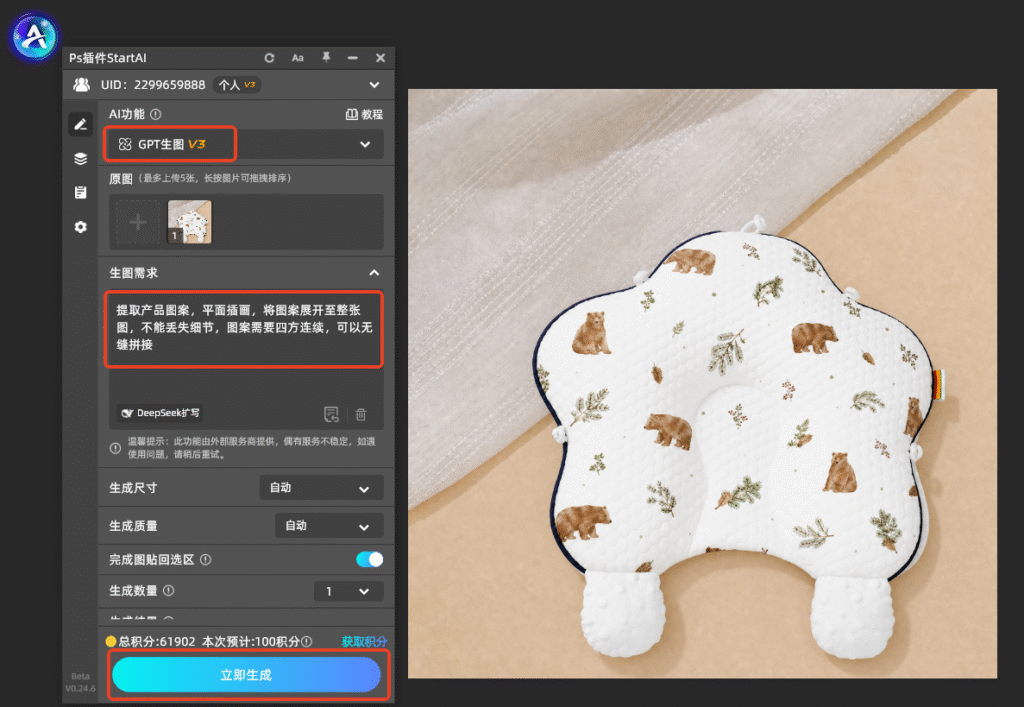Click the user account avatar icon

pos(82,85)
